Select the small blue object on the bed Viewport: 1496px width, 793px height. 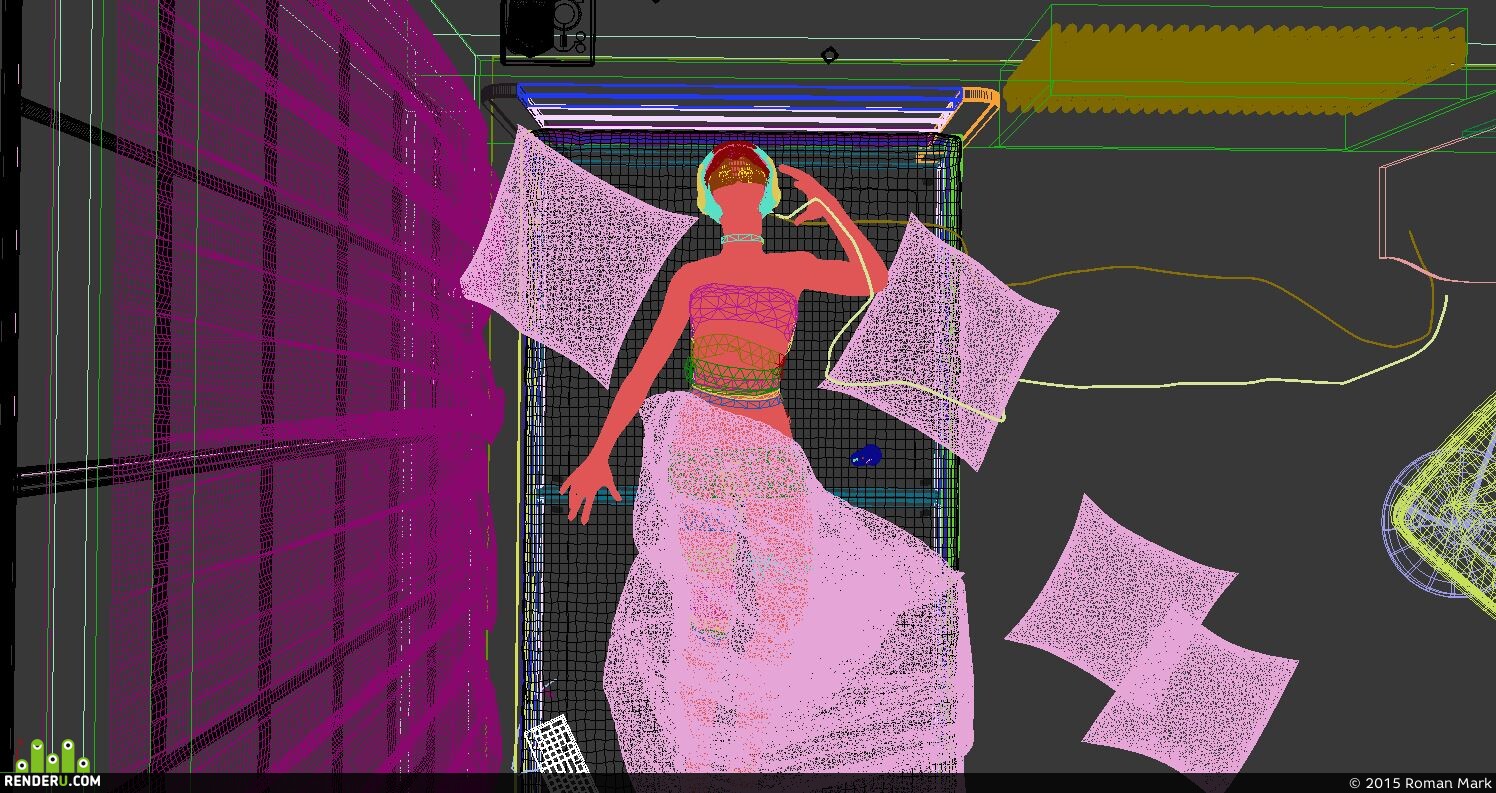click(x=866, y=456)
